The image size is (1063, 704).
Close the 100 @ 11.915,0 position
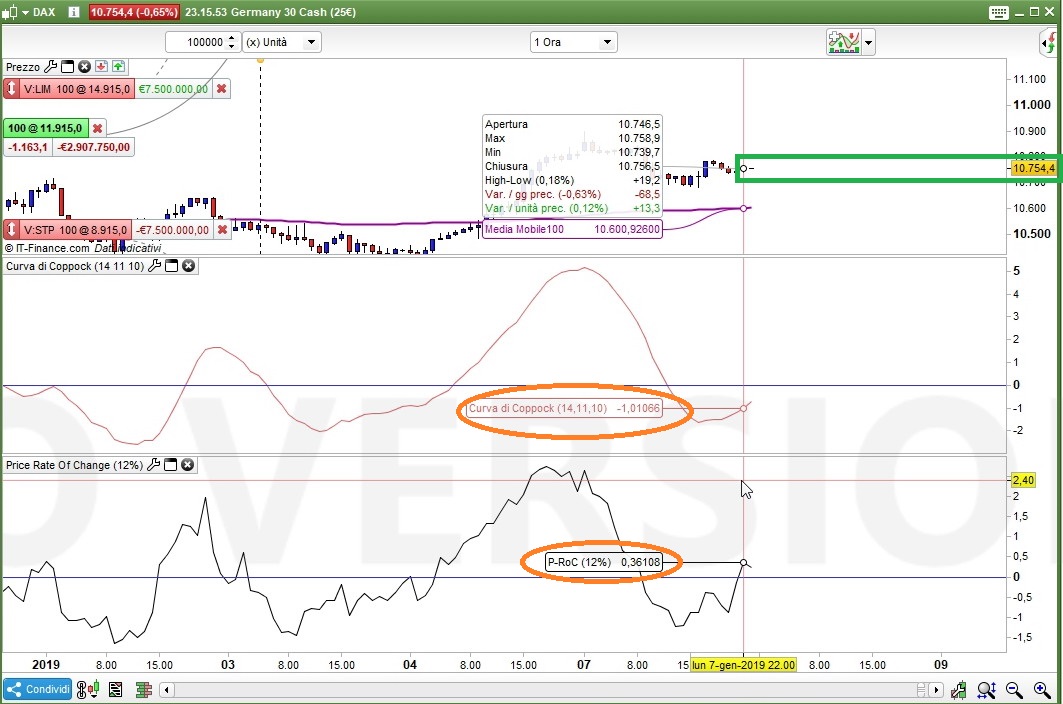click(x=98, y=128)
